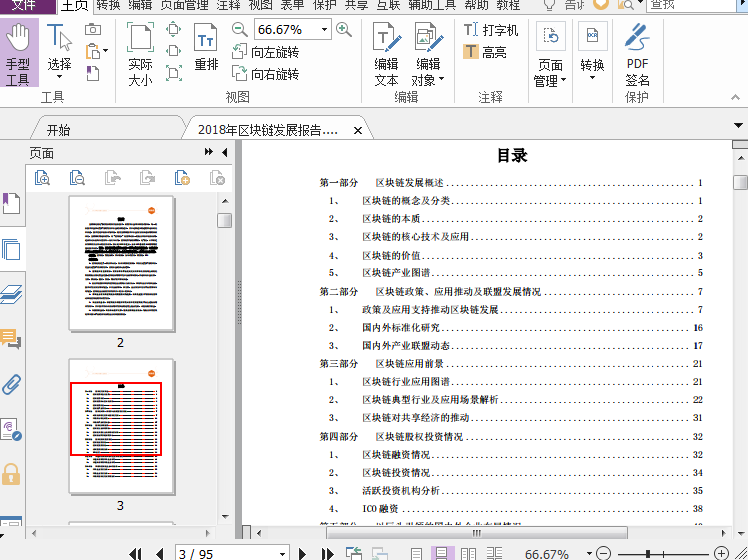Screen dimensions: 748x560
Task: Switch to the Home (主页) ribbon tab
Action: pos(75,6)
